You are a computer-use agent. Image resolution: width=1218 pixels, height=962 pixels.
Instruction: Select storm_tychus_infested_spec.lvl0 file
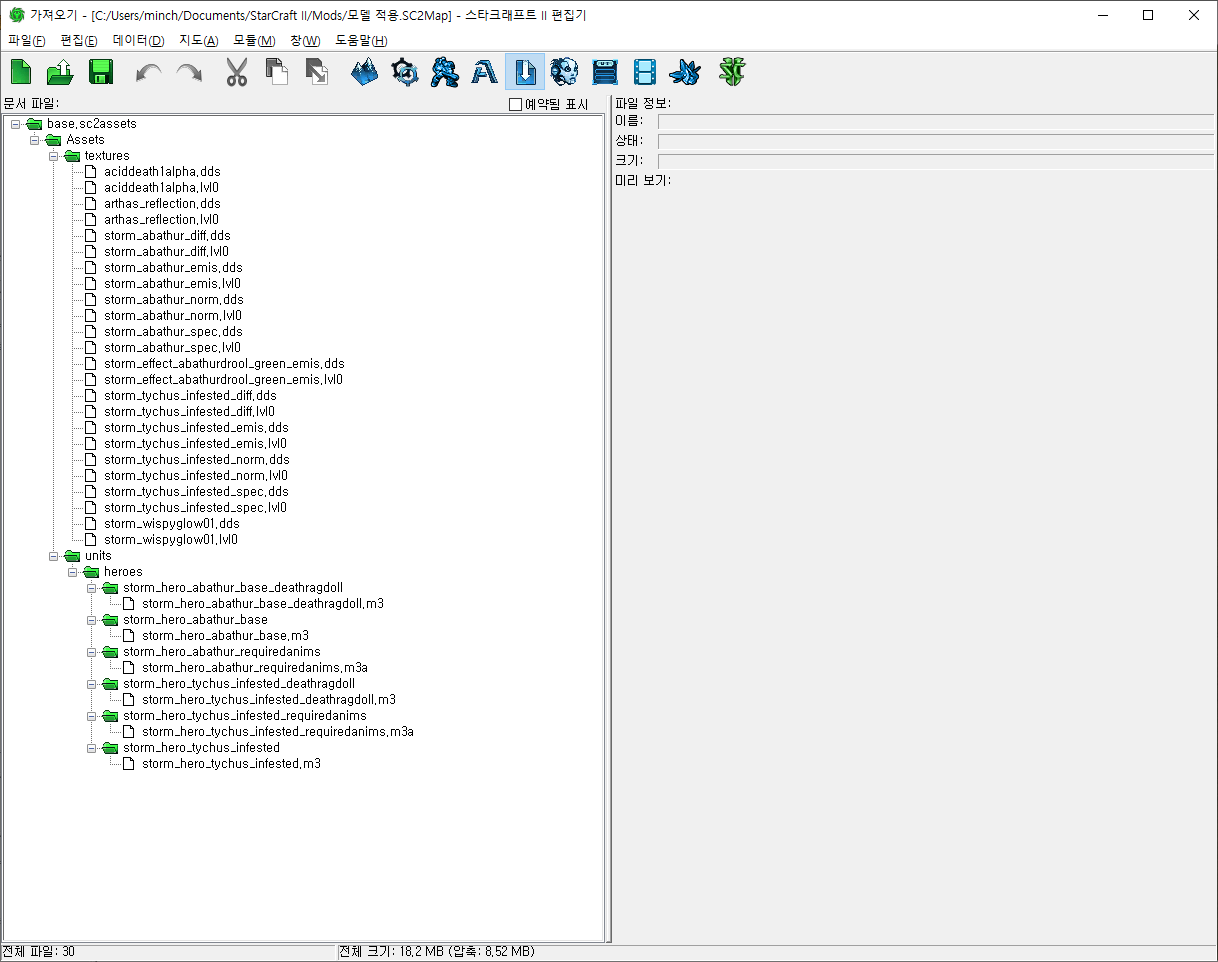[195, 508]
